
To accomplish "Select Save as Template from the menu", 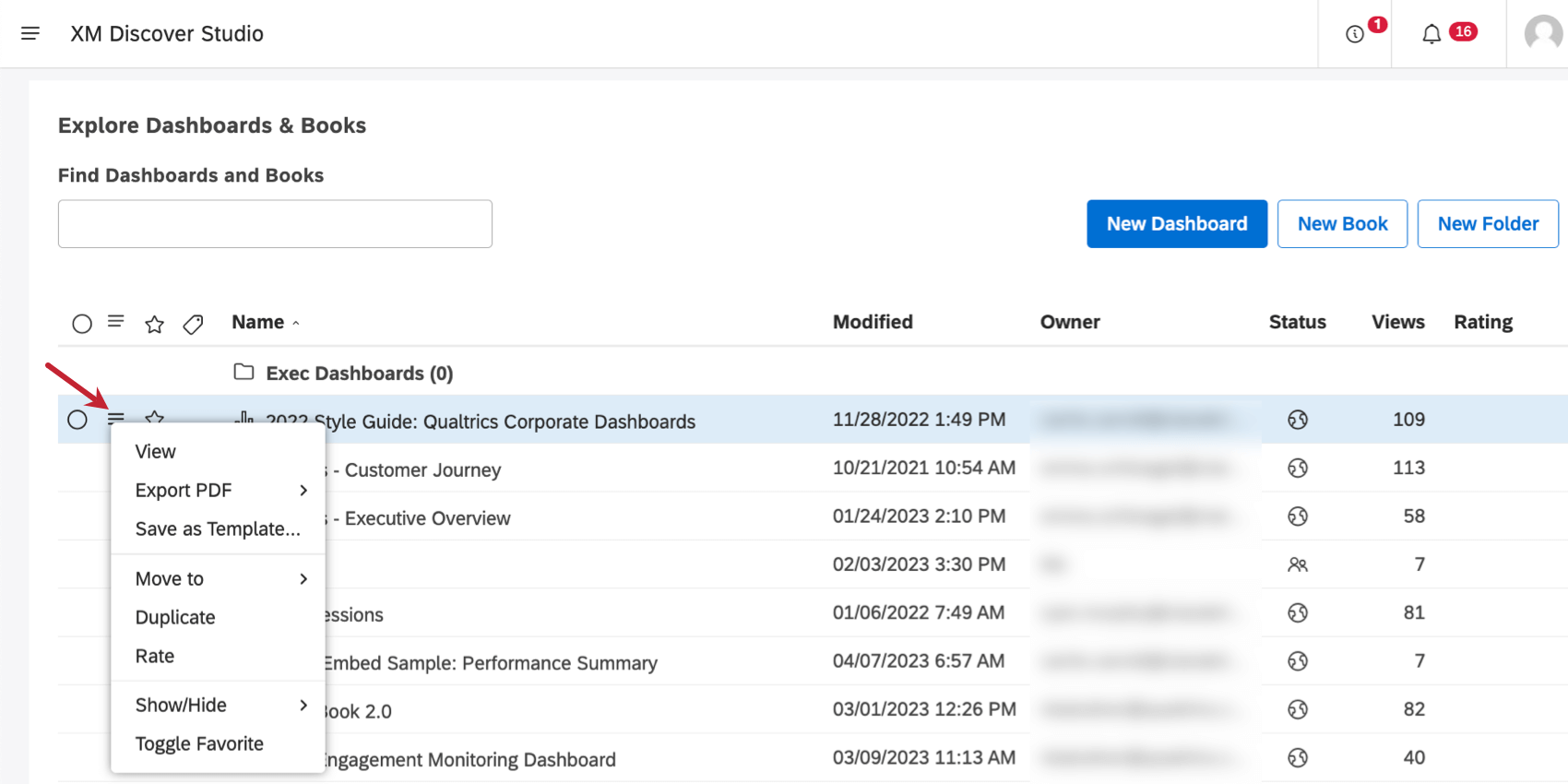I will pyautogui.click(x=218, y=529).
